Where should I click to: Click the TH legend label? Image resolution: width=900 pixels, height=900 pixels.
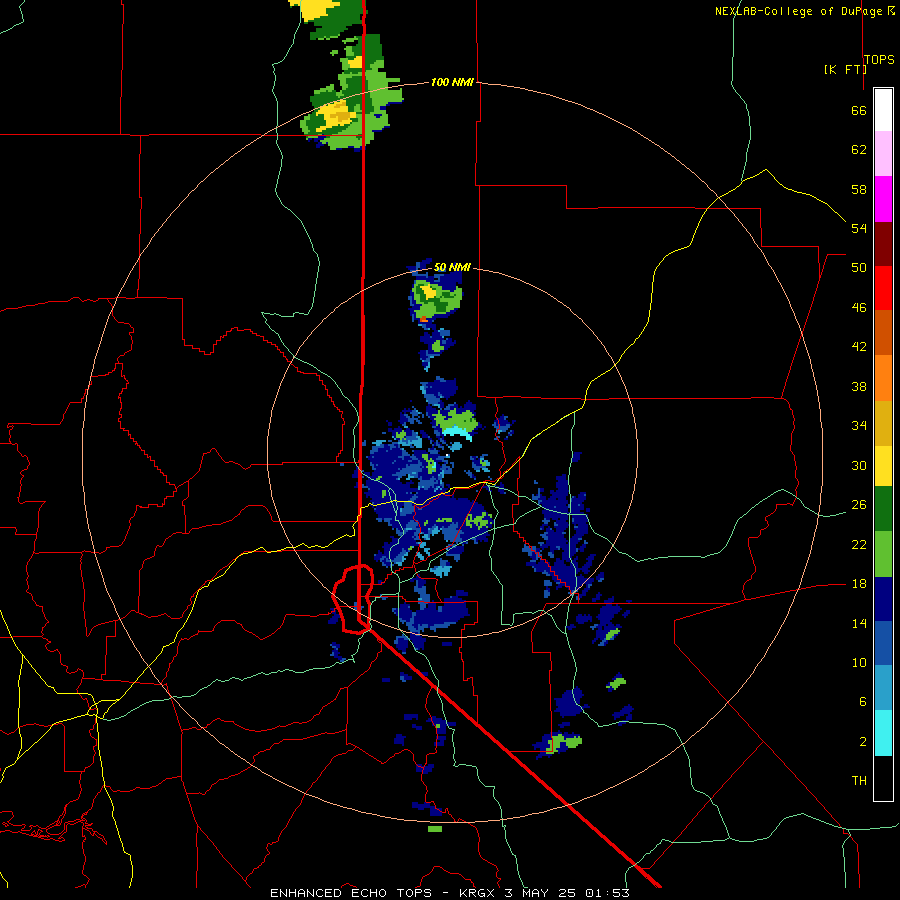pyautogui.click(x=859, y=781)
